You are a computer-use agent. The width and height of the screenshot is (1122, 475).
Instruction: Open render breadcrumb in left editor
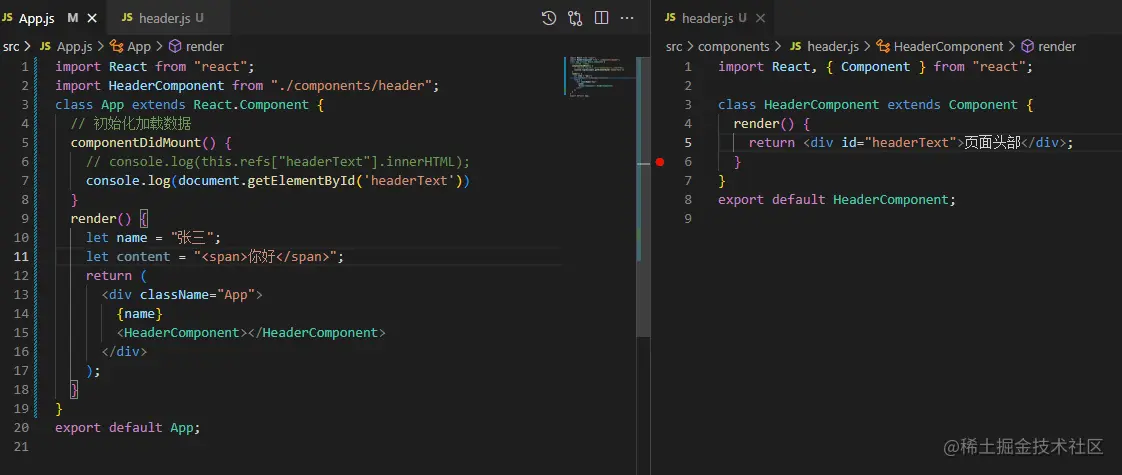[x=205, y=46]
